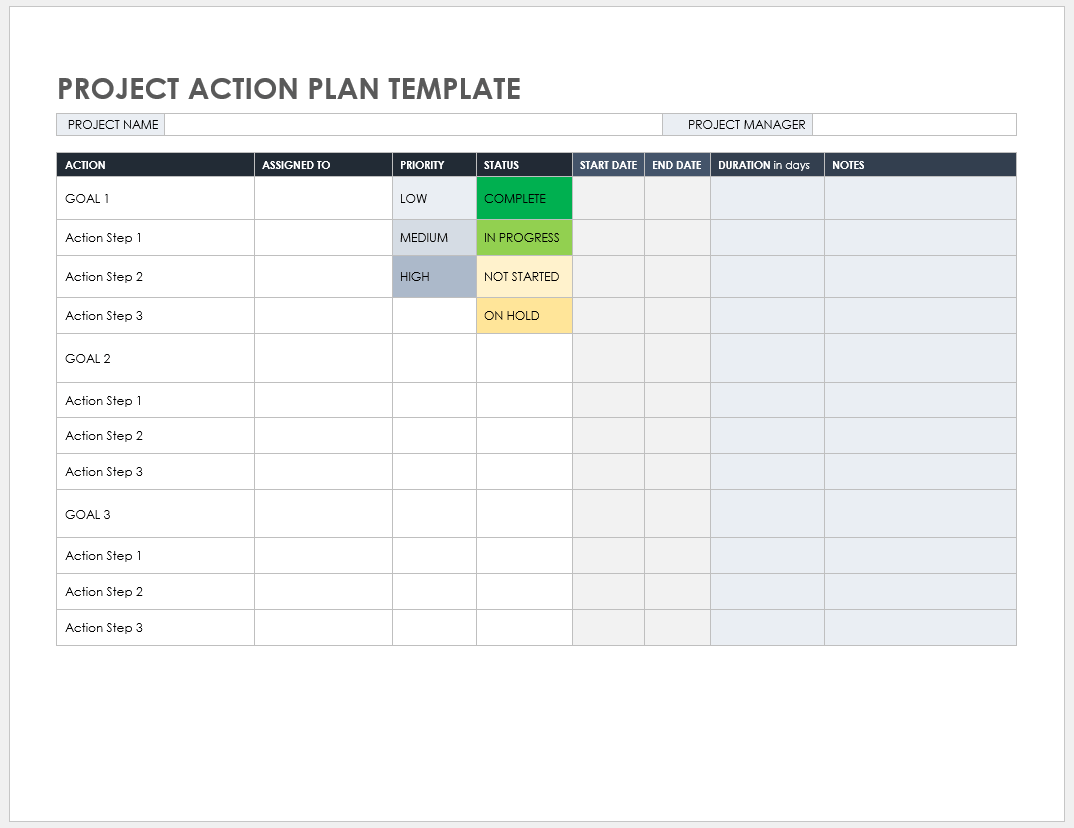Click the NOTES column header

(920, 165)
